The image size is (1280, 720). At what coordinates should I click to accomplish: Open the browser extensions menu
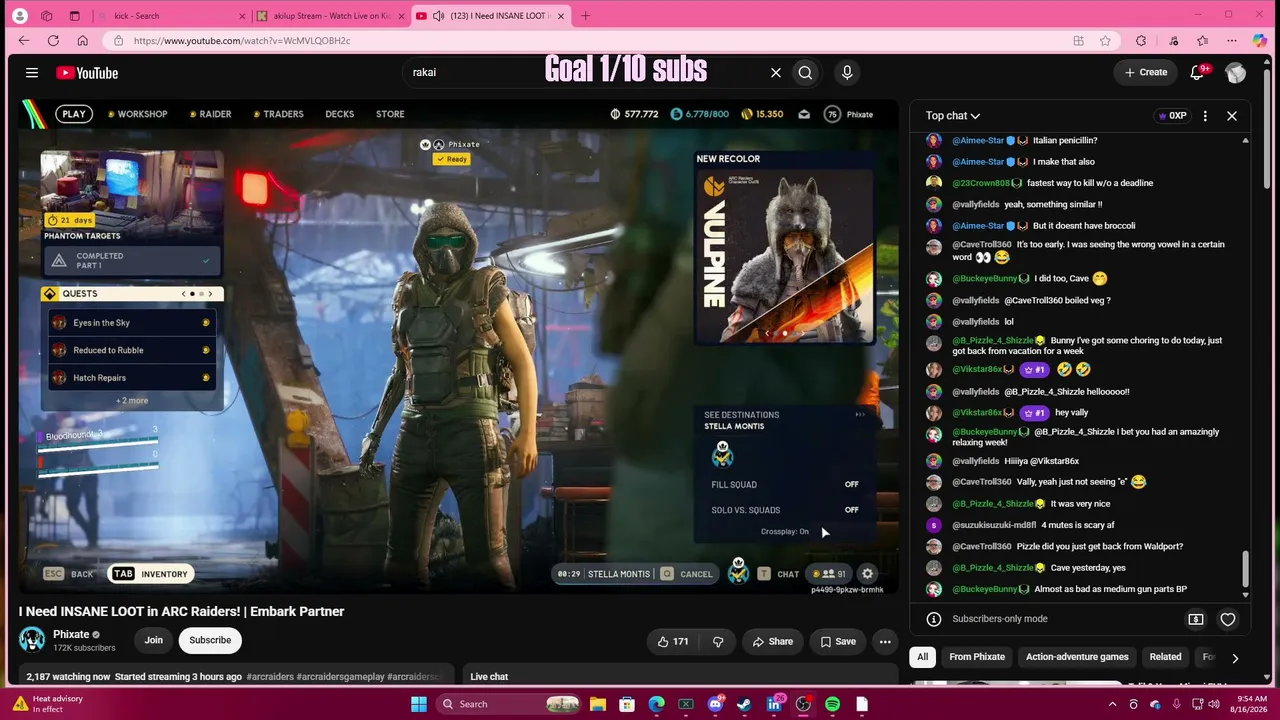pyautogui.click(x=1141, y=41)
